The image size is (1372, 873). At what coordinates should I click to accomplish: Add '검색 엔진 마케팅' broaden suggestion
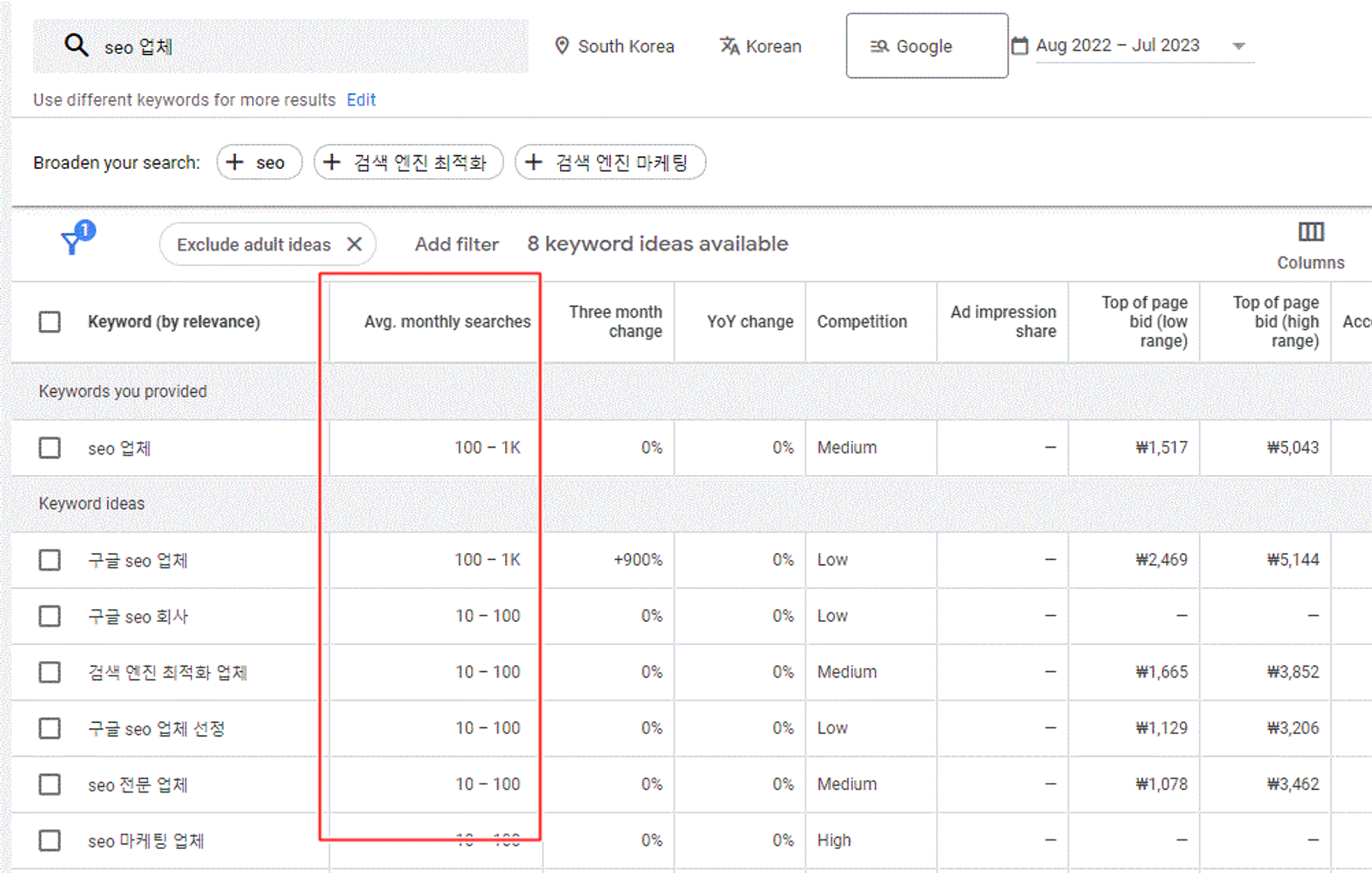coord(610,162)
